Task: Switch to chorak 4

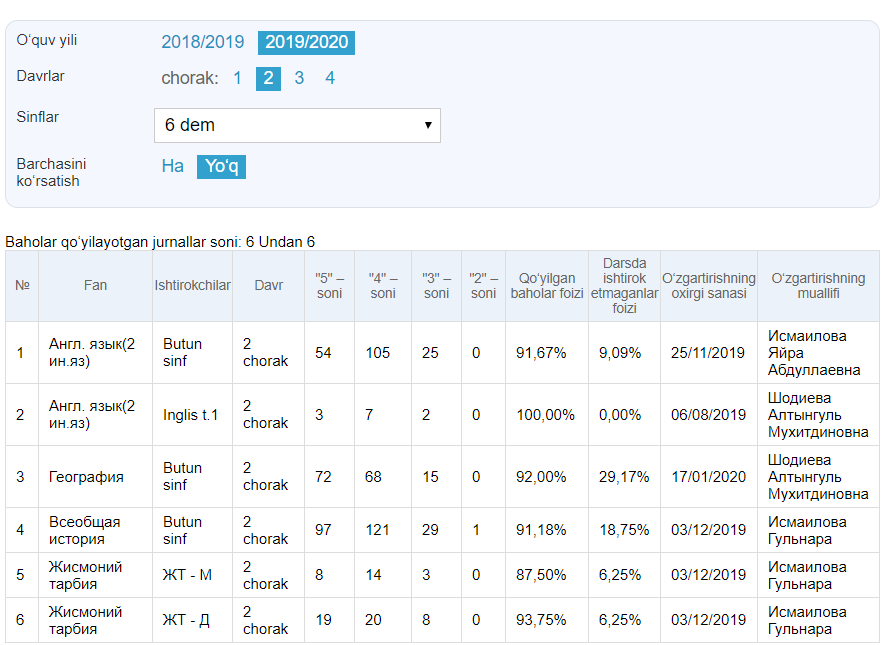Action: coord(330,78)
